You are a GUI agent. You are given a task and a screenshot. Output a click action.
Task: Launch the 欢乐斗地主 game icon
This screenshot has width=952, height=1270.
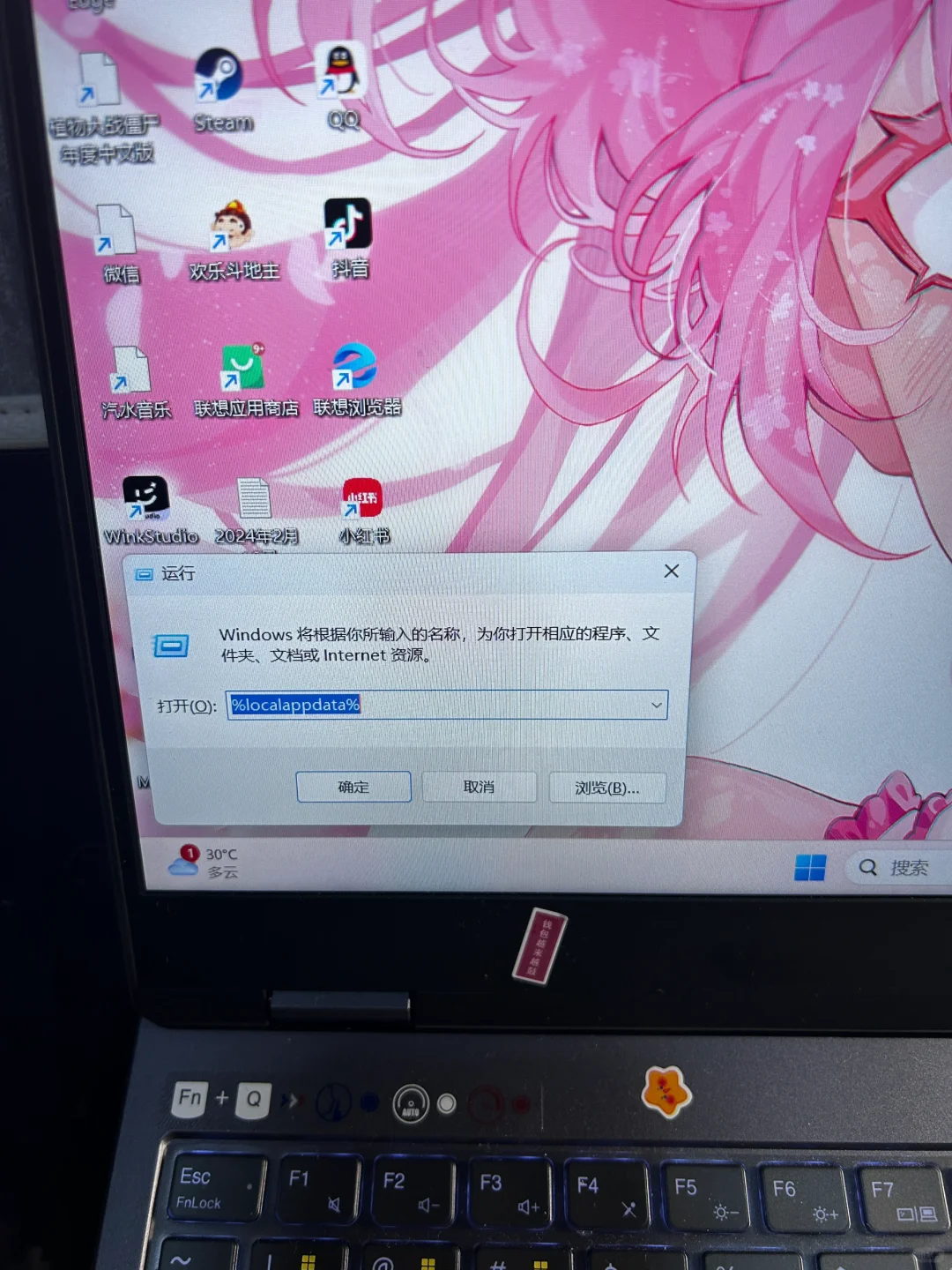tap(233, 241)
